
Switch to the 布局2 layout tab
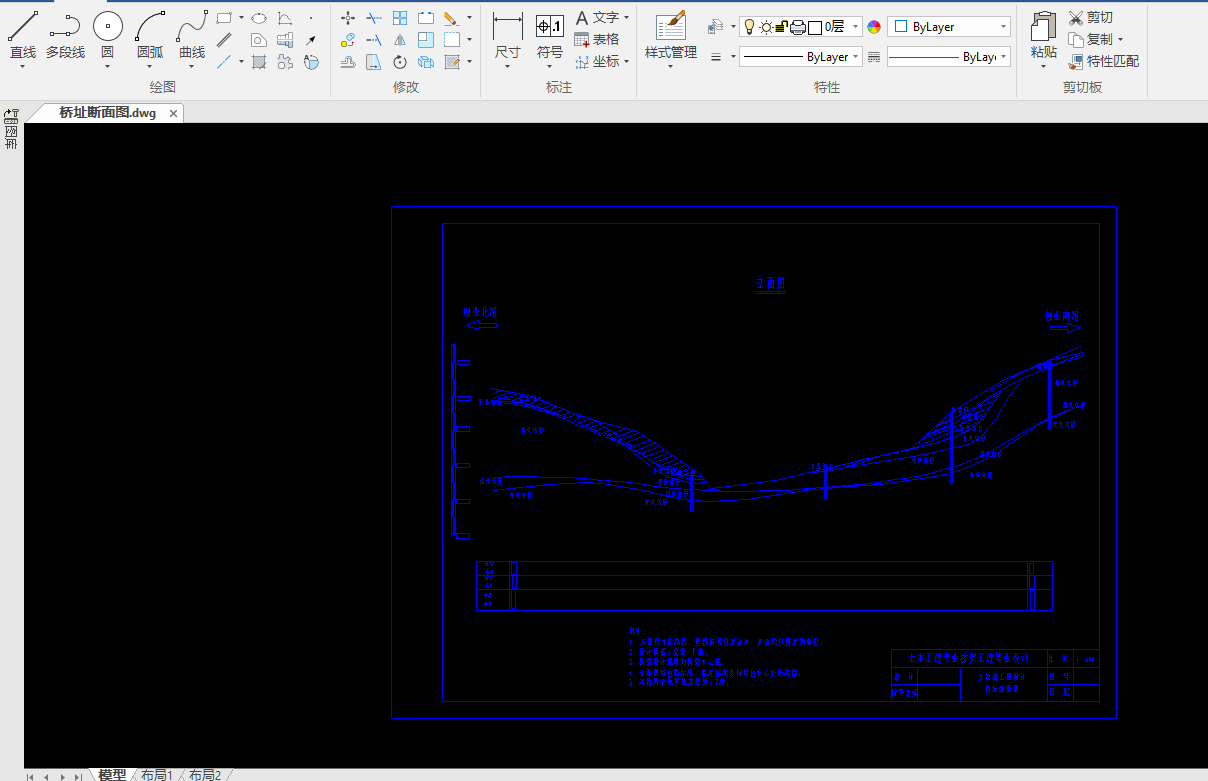coord(204,775)
